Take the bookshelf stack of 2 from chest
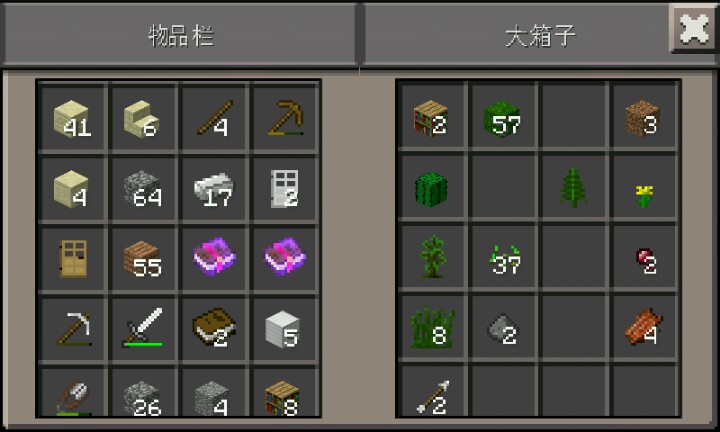Image resolution: width=720 pixels, height=432 pixels. [x=432, y=118]
